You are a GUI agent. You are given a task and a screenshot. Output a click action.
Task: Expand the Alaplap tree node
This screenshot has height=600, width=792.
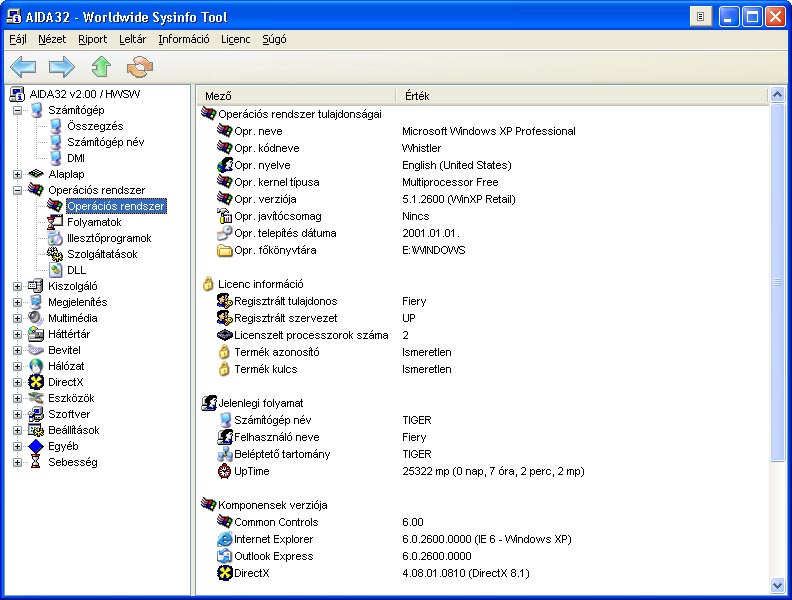(x=17, y=174)
